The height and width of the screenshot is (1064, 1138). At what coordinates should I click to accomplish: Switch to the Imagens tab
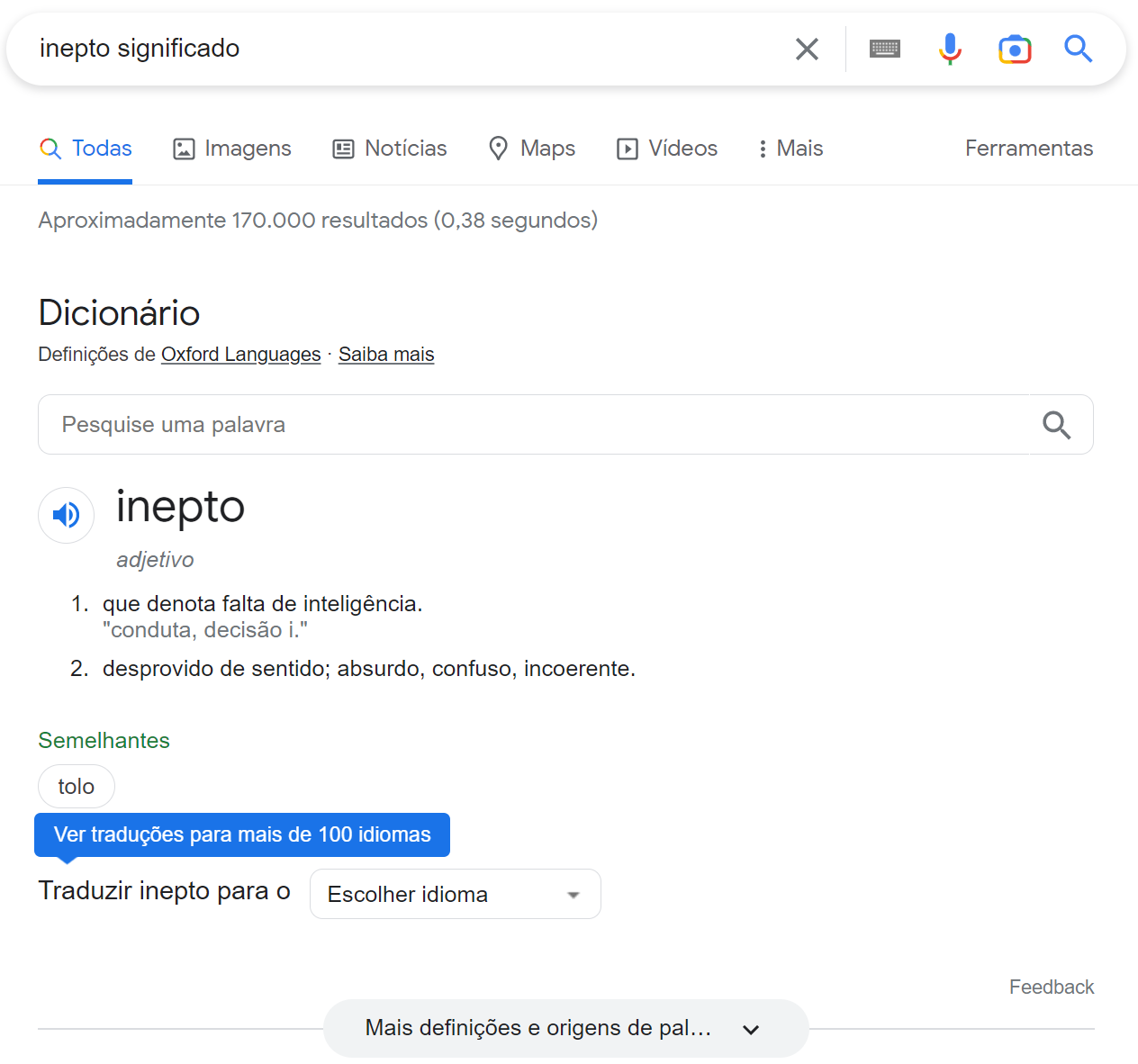point(231,148)
